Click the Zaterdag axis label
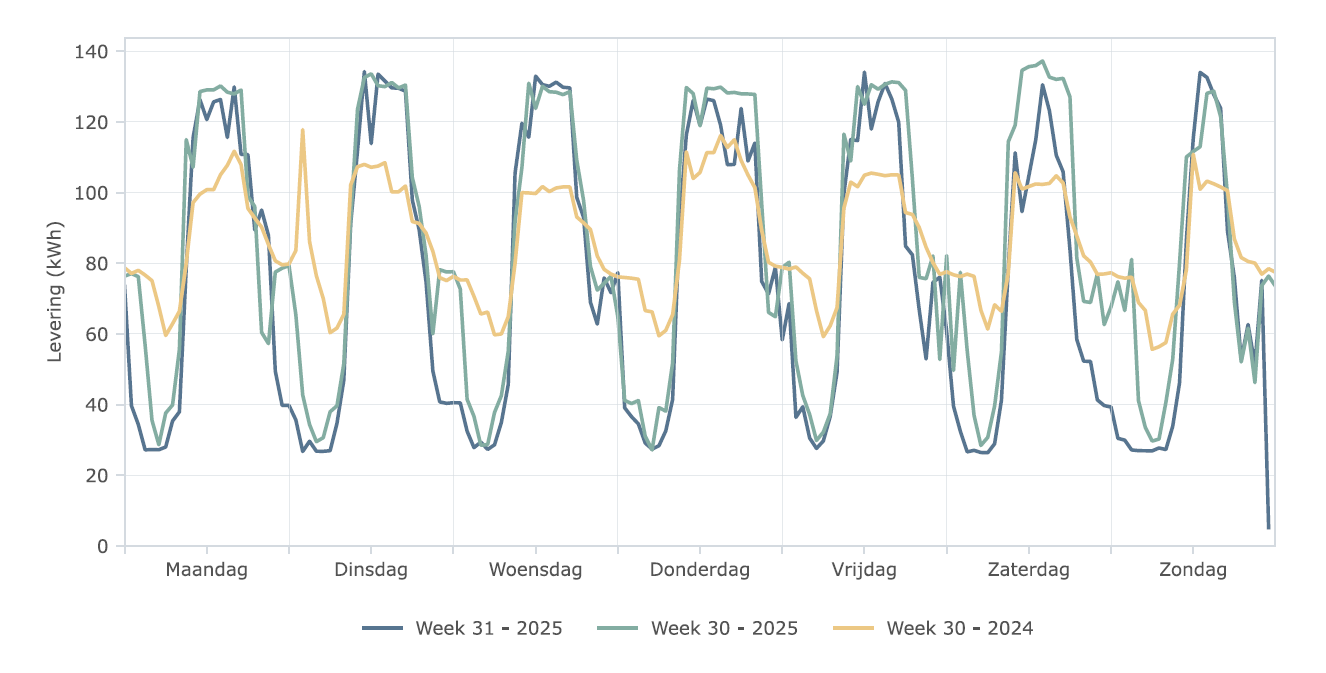 coord(1028,570)
